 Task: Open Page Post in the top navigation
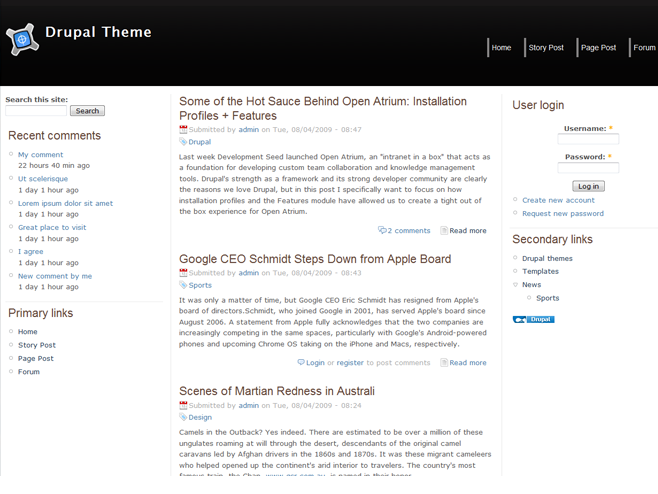[598, 47]
